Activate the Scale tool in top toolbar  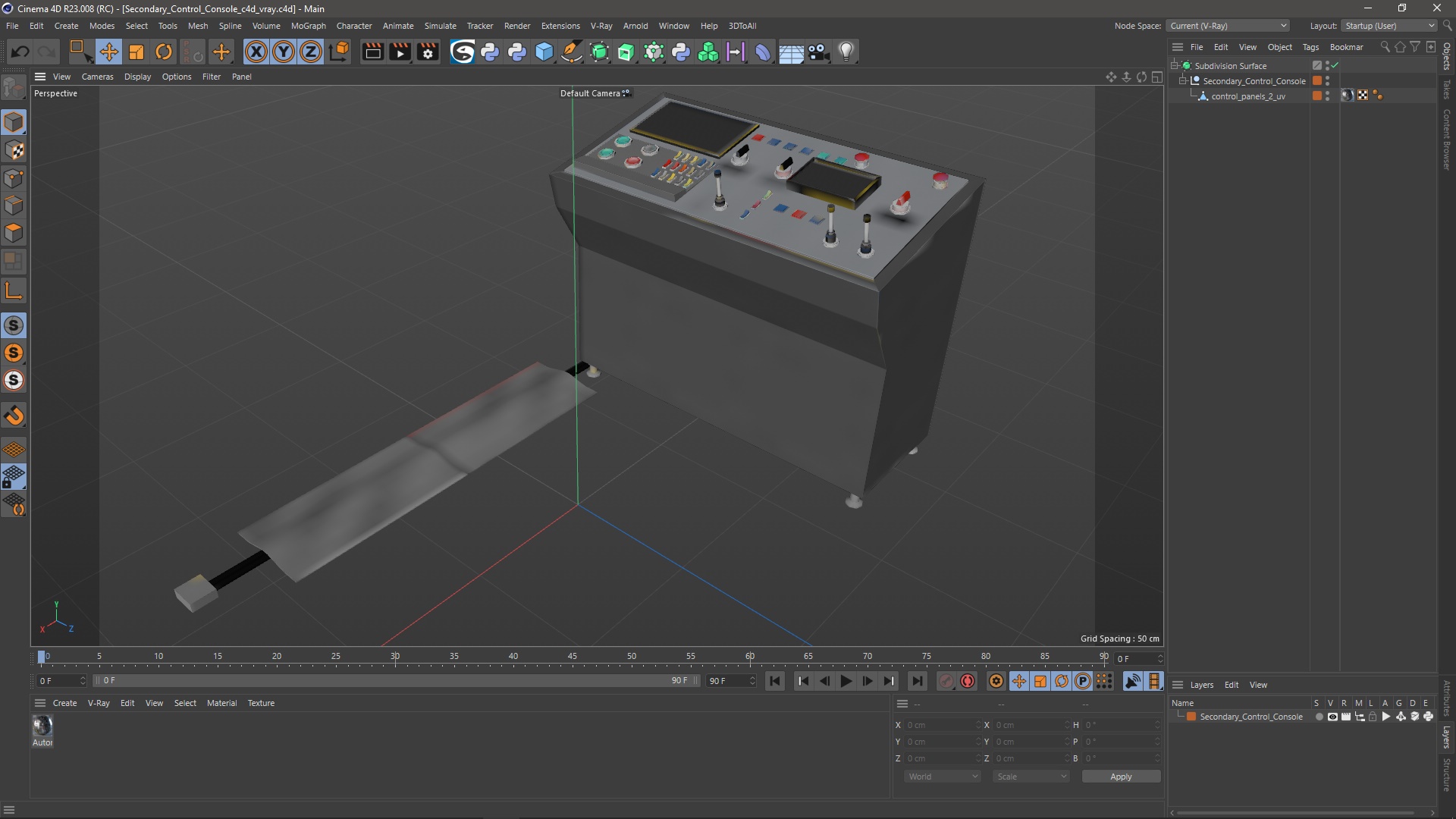coord(136,52)
